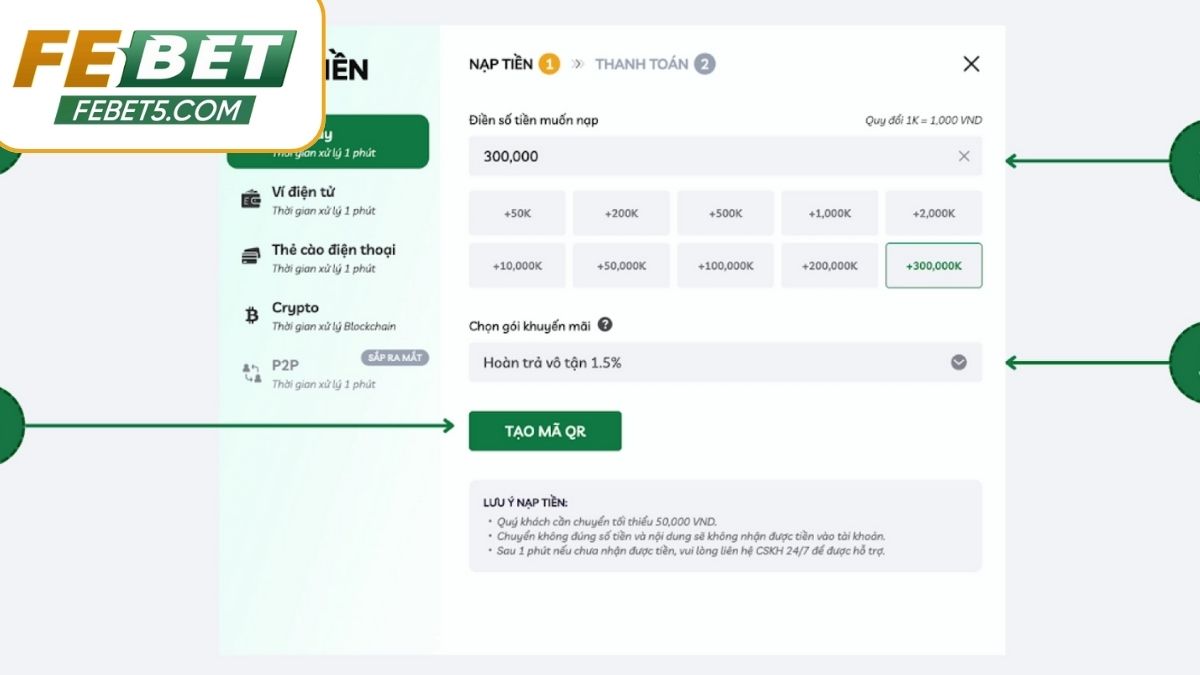Close the deposit dialog
Viewport: 1200px width, 675px height.
click(x=970, y=64)
